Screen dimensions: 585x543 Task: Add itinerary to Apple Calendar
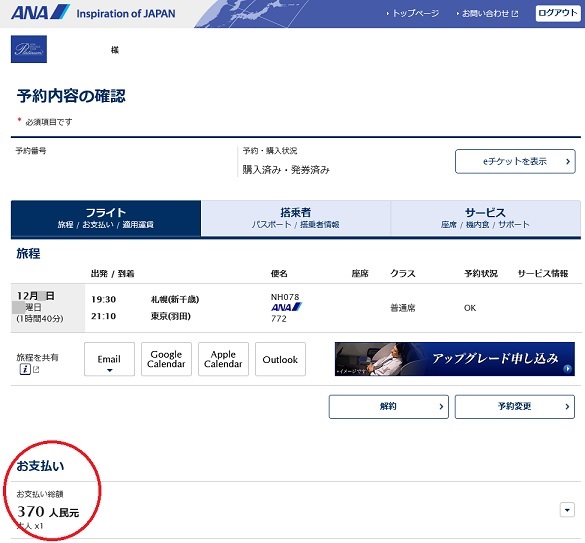[x=223, y=359]
